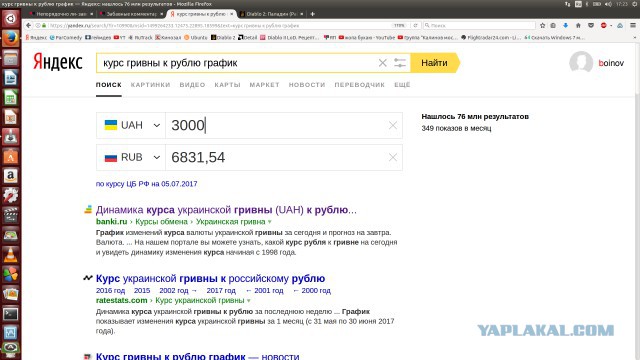Clear the Yandex search query with the X
Viewport: 640px width, 360px height.
pos(382,63)
